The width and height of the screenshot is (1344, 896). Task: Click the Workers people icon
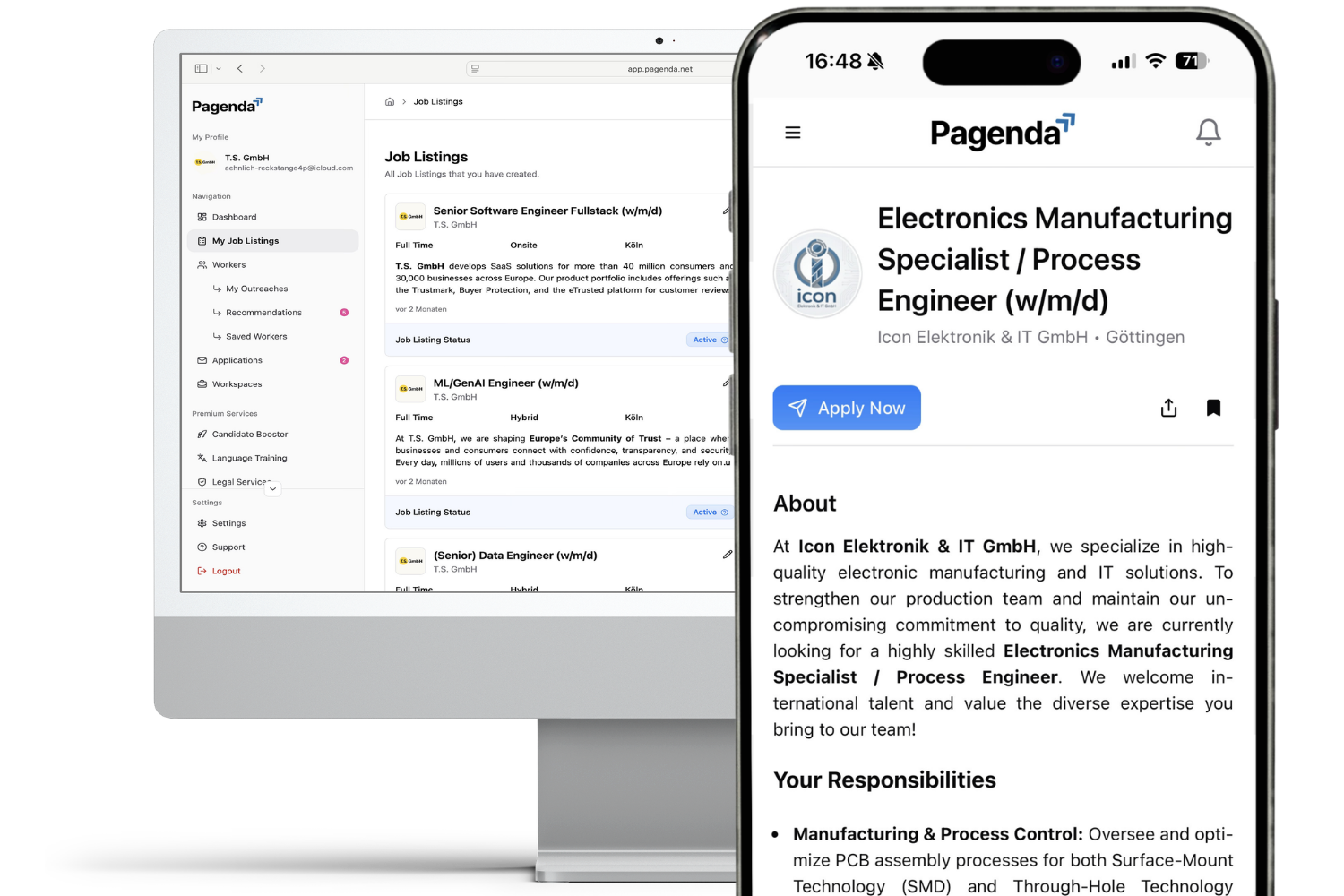(x=202, y=265)
